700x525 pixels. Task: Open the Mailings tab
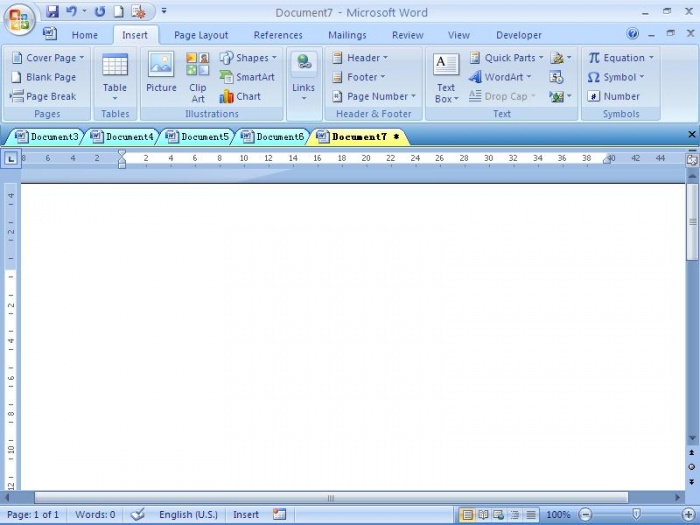(x=347, y=35)
